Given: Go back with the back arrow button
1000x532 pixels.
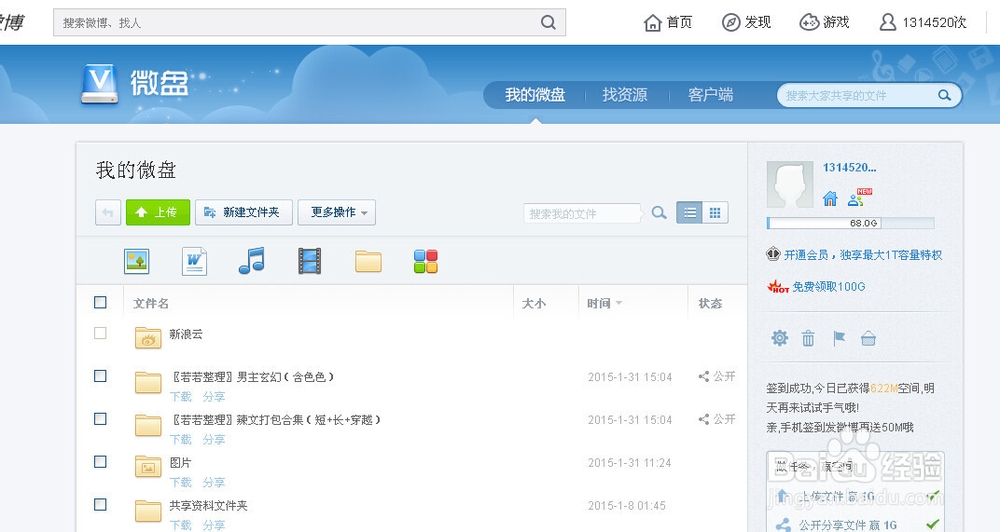Looking at the screenshot, I should [108, 212].
